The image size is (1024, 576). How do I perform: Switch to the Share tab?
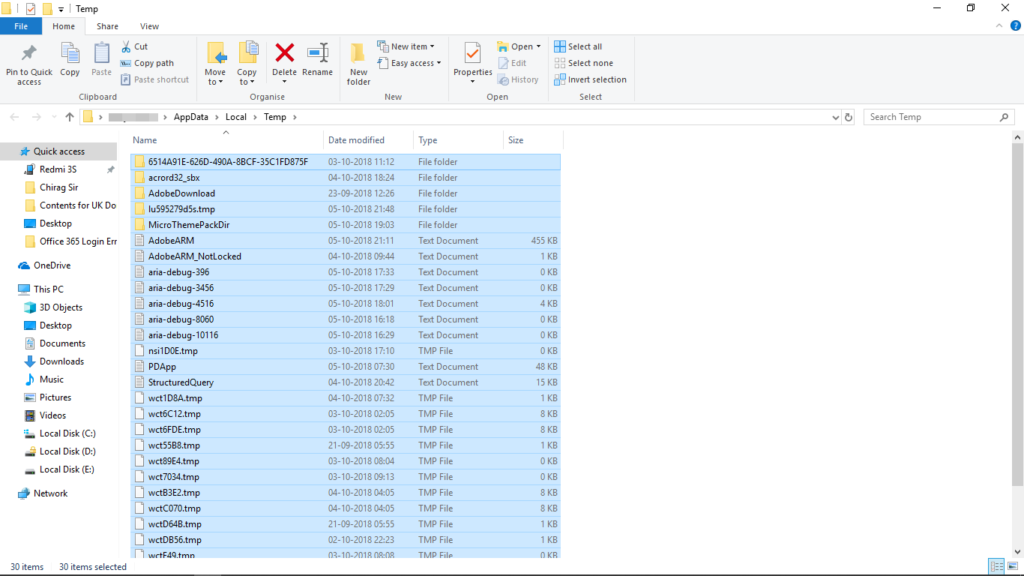point(107,26)
